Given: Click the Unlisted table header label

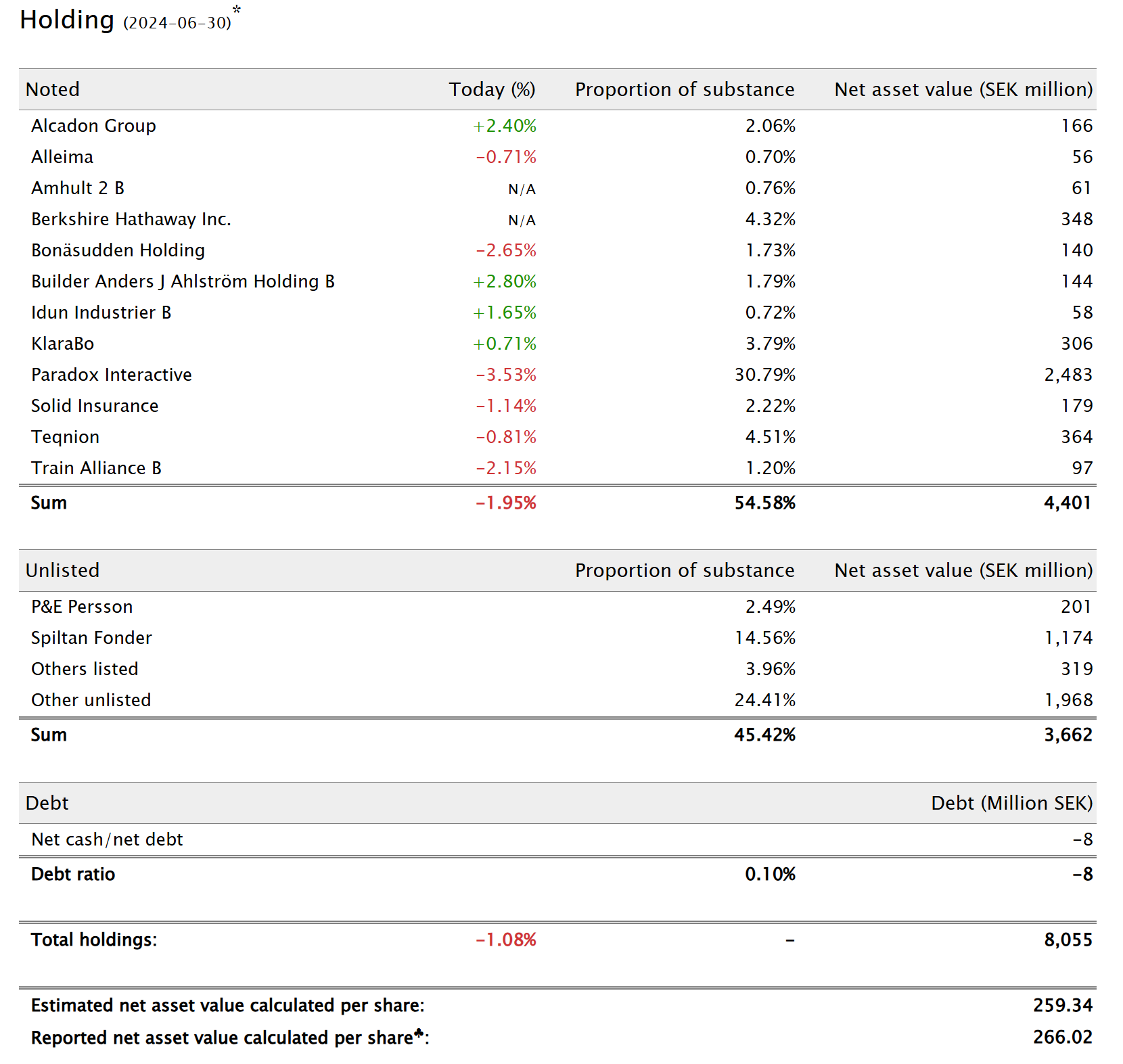Looking at the screenshot, I should click(62, 570).
